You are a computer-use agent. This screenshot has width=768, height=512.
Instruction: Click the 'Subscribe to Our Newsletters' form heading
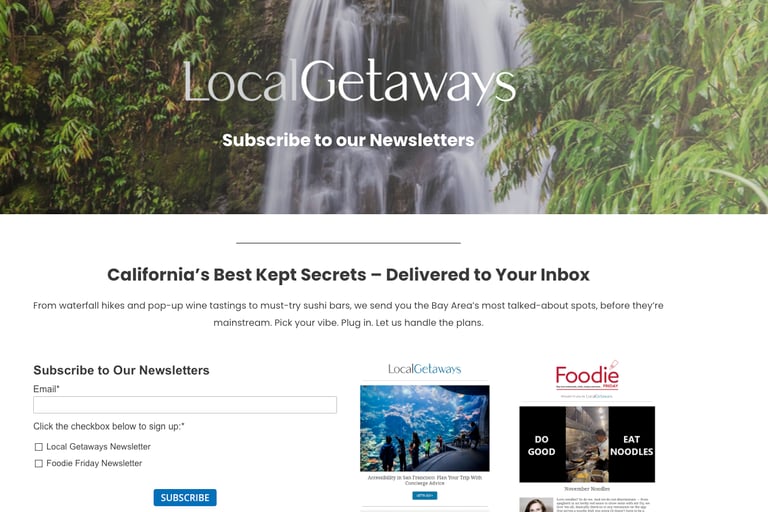pos(121,370)
